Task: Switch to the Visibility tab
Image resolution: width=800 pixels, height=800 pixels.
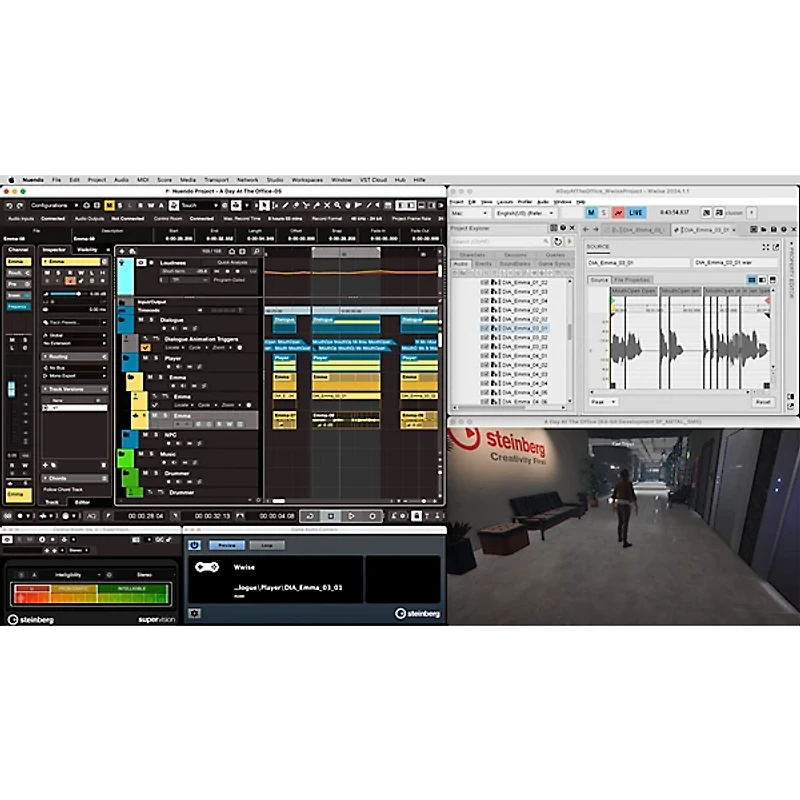Action: coord(88,249)
